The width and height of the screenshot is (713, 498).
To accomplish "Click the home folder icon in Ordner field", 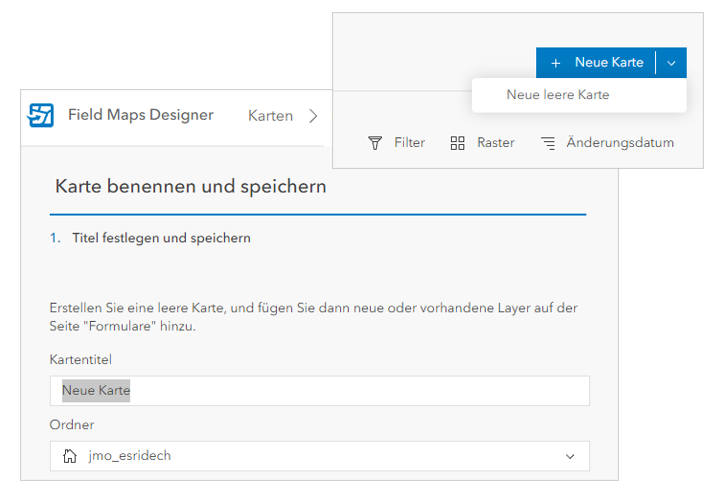I will coord(70,456).
